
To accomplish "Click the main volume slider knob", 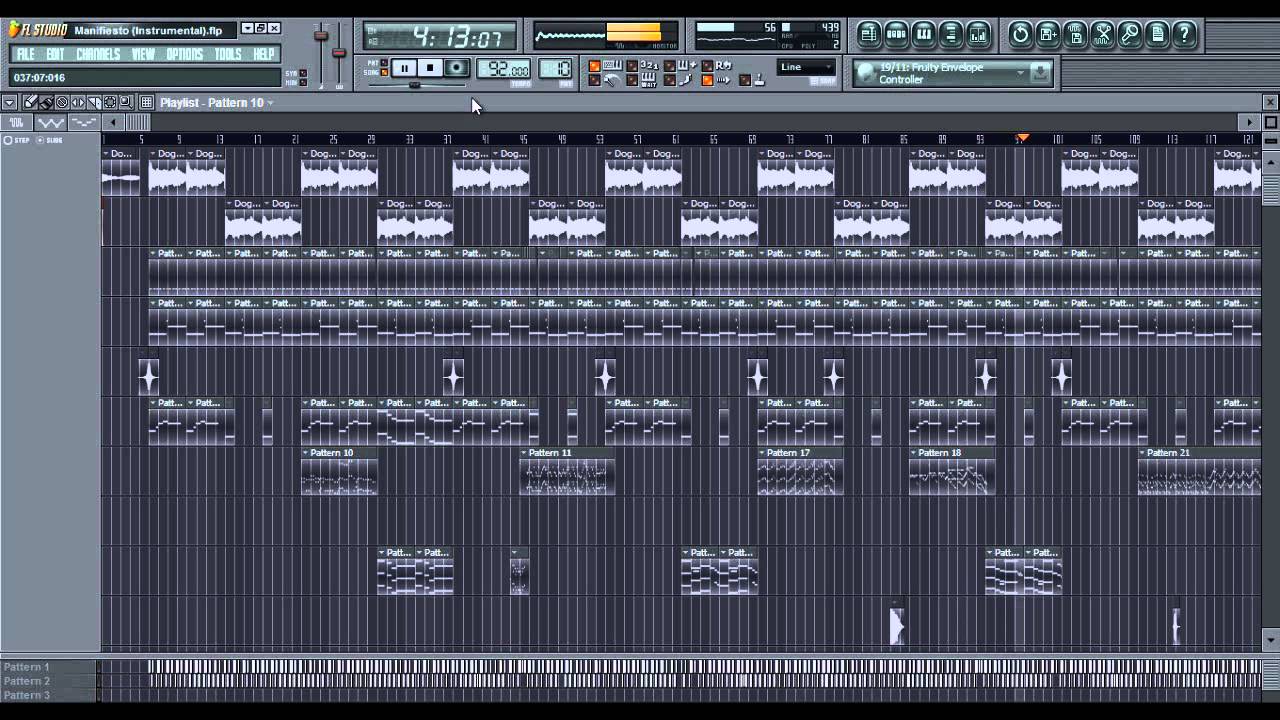I will (x=321, y=35).
